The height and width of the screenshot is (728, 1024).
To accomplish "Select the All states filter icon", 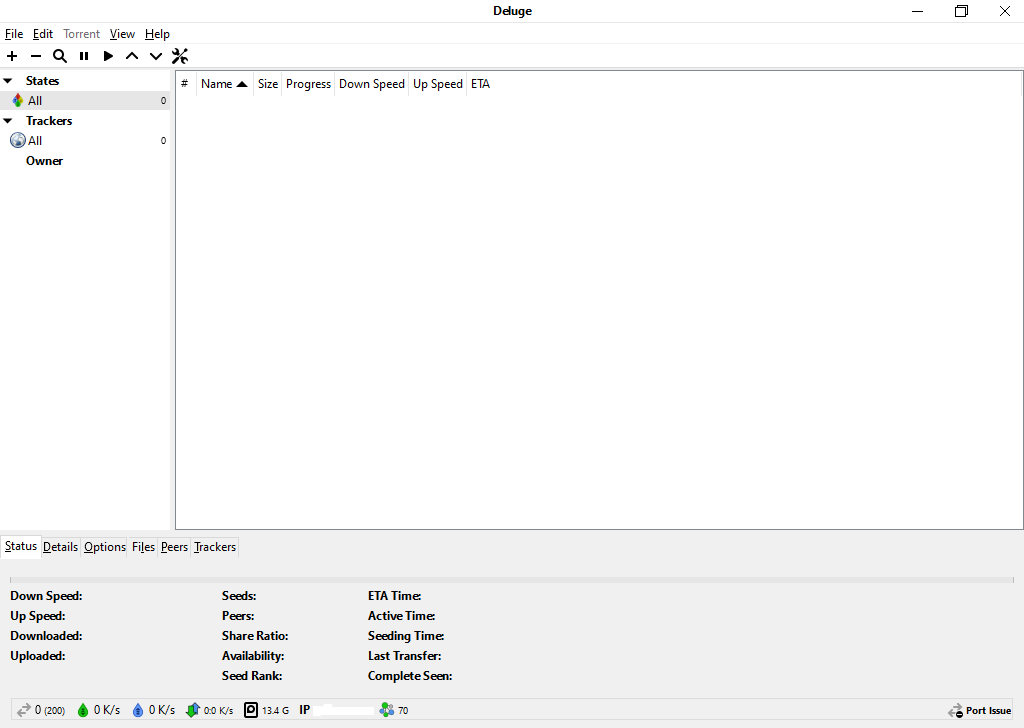I will click(18, 101).
